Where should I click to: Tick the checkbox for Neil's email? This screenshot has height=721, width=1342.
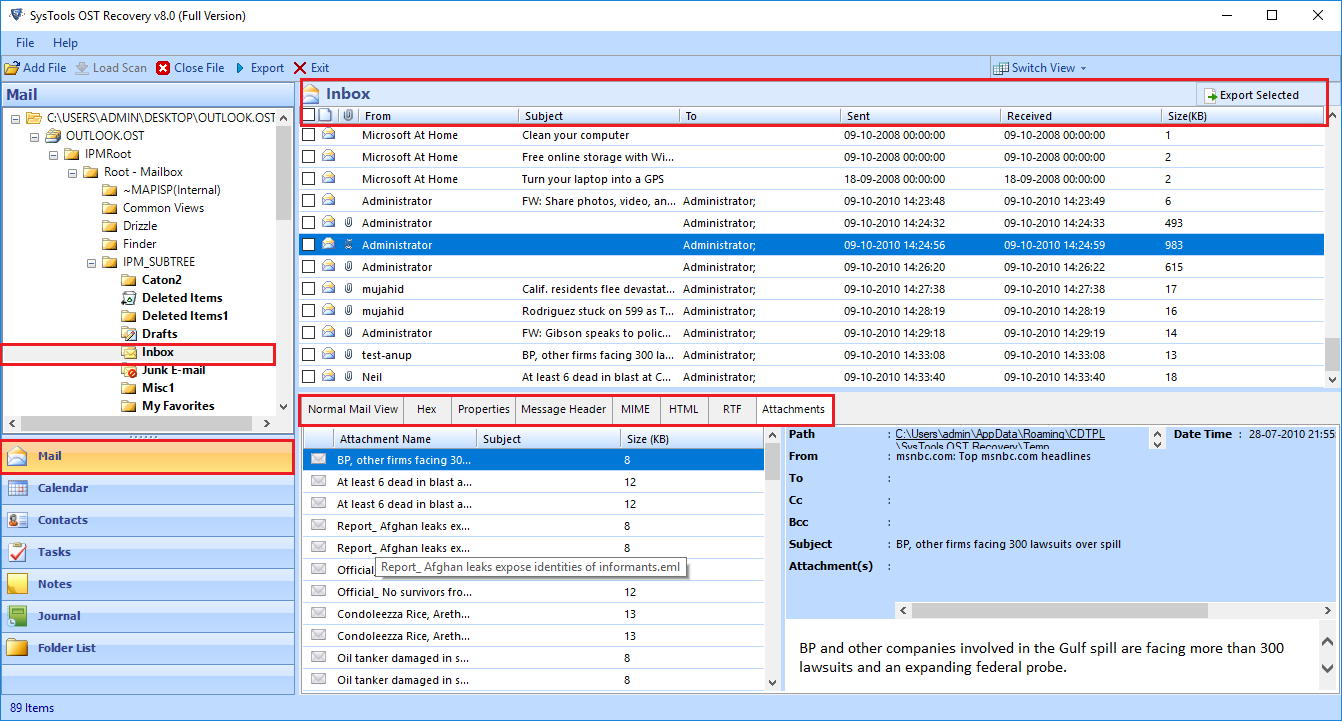pyautogui.click(x=309, y=377)
